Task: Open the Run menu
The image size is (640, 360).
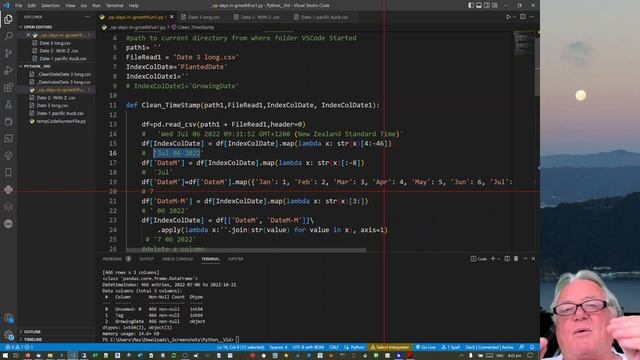Action: tap(96, 6)
